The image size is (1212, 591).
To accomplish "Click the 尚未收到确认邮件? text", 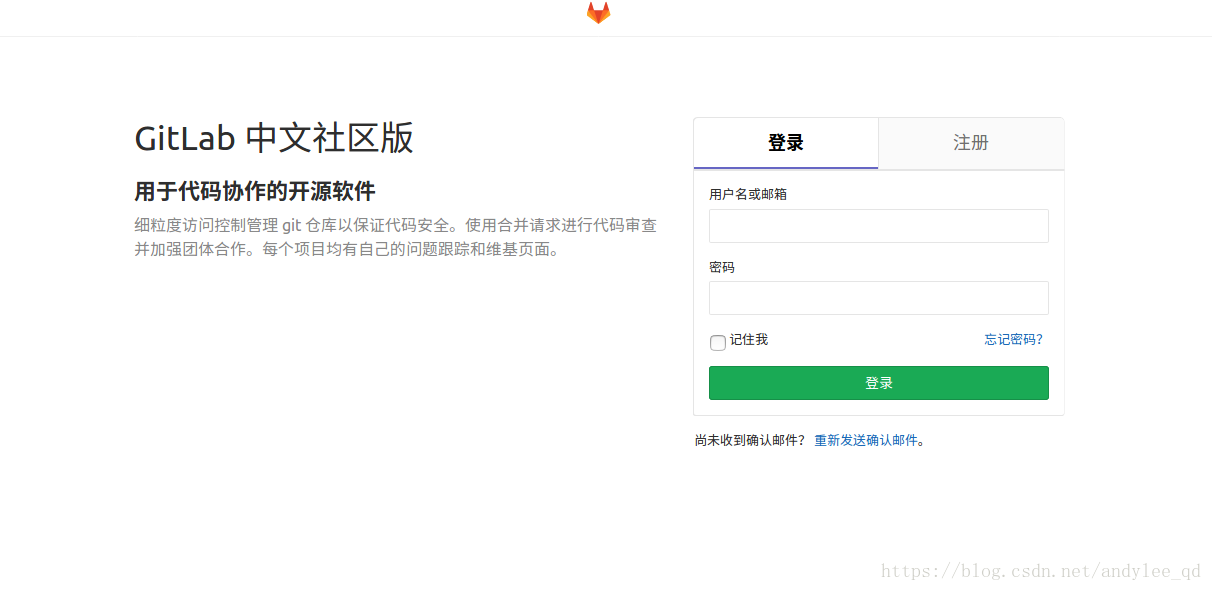I will click(750, 440).
